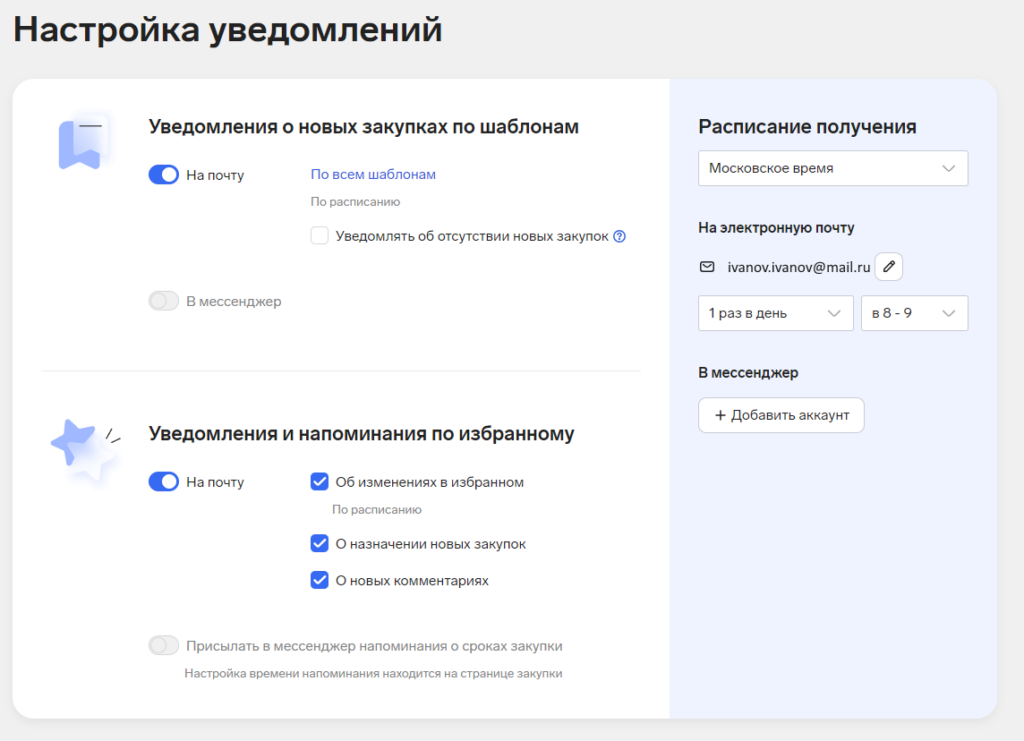This screenshot has height=741, width=1024.
Task: Uncheck 'О назначении новых закупок' checkbox
Action: coord(320,544)
